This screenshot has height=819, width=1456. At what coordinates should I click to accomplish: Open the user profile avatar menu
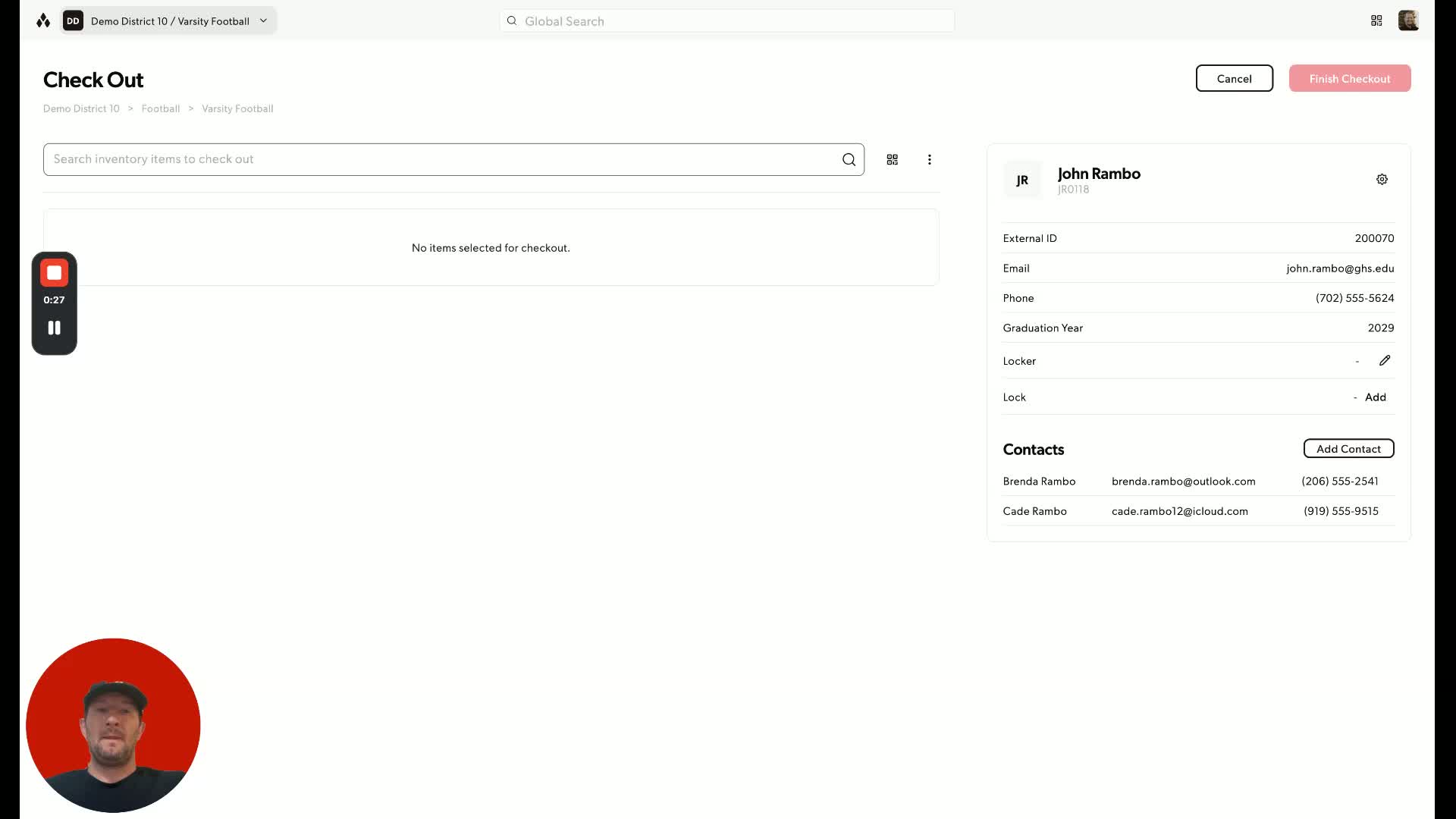pos(1408,20)
